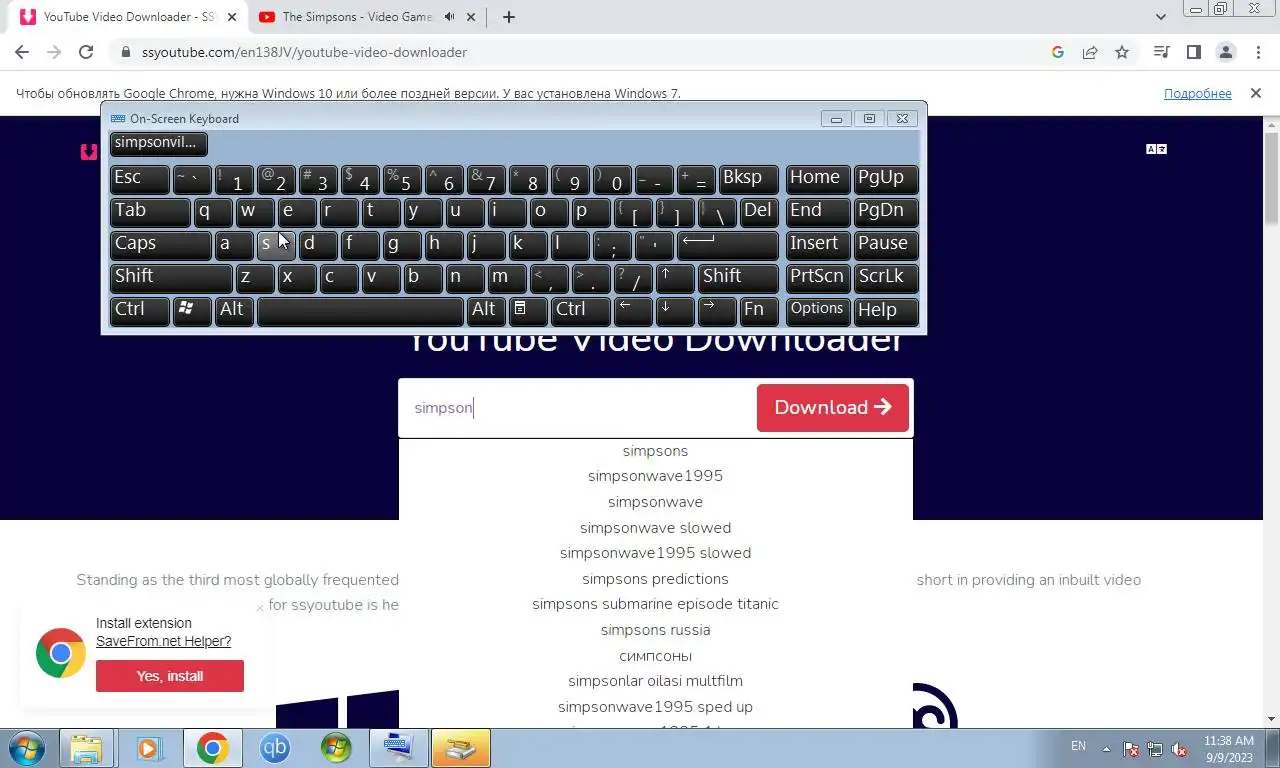Click the Windows Start button
Screen dimensions: 1280x768
pos(27,748)
